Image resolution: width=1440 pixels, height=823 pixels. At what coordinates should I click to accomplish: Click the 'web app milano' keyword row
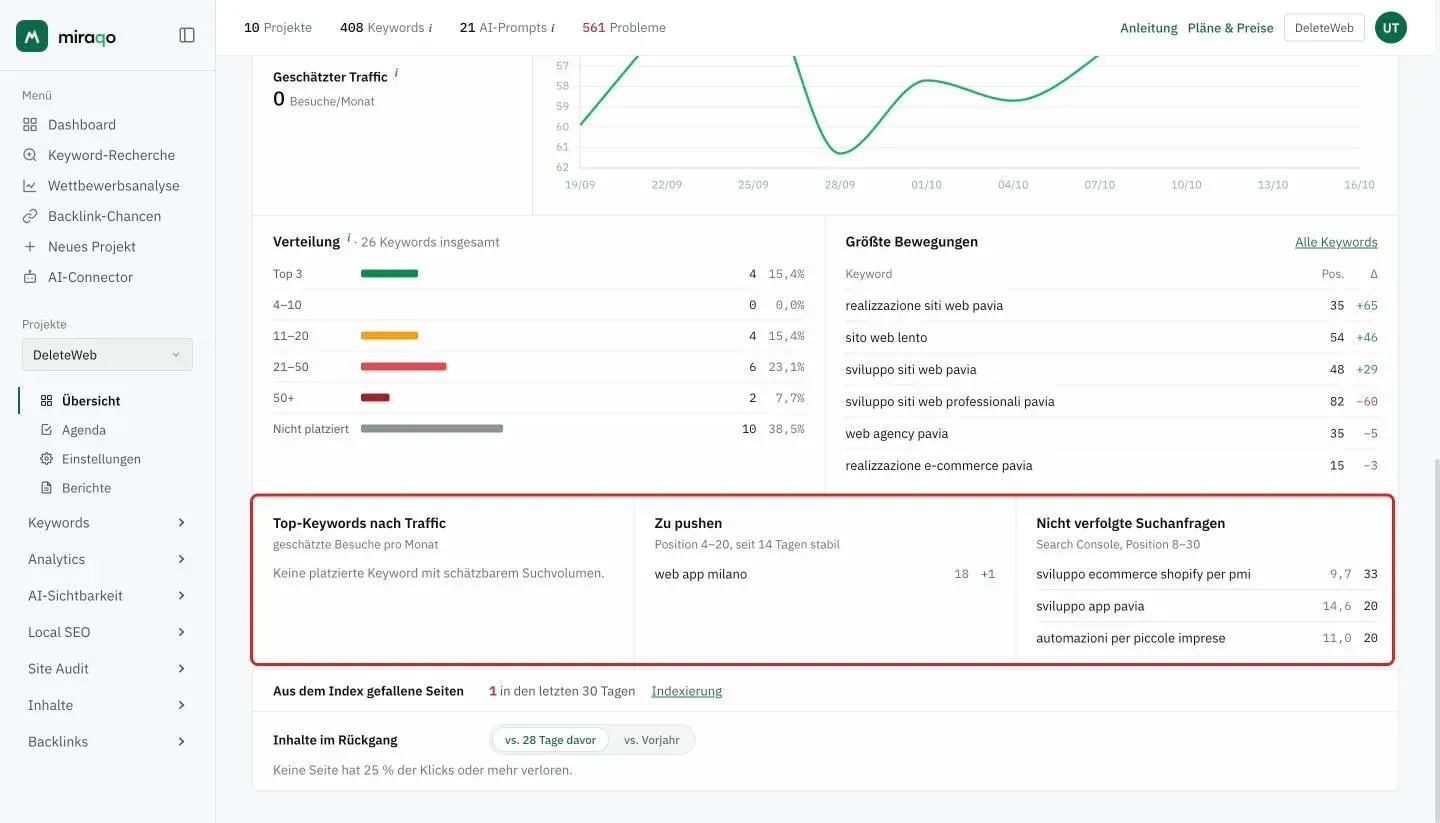pyautogui.click(x=825, y=574)
